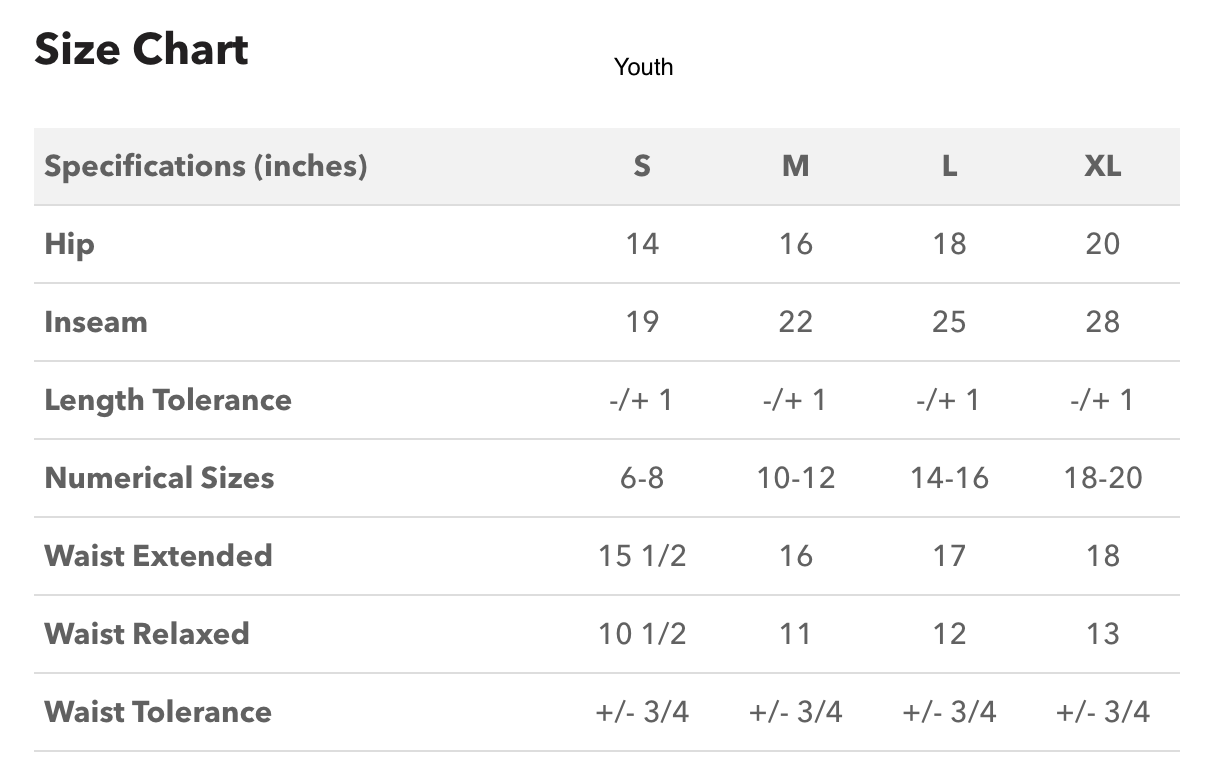Select the Specifications (inches) column header
This screenshot has width=1210, height=768.
tap(206, 166)
